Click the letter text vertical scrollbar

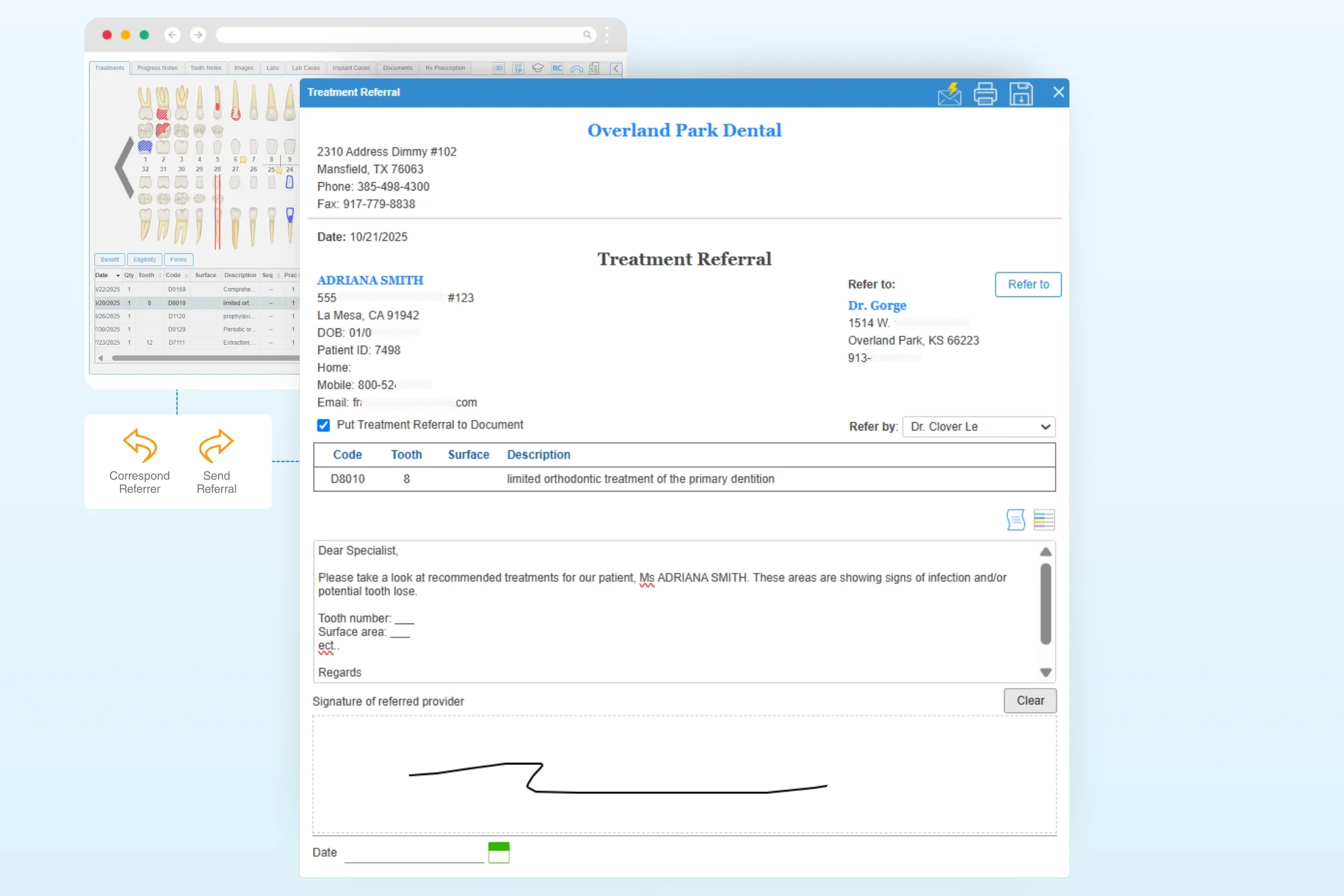(1045, 603)
